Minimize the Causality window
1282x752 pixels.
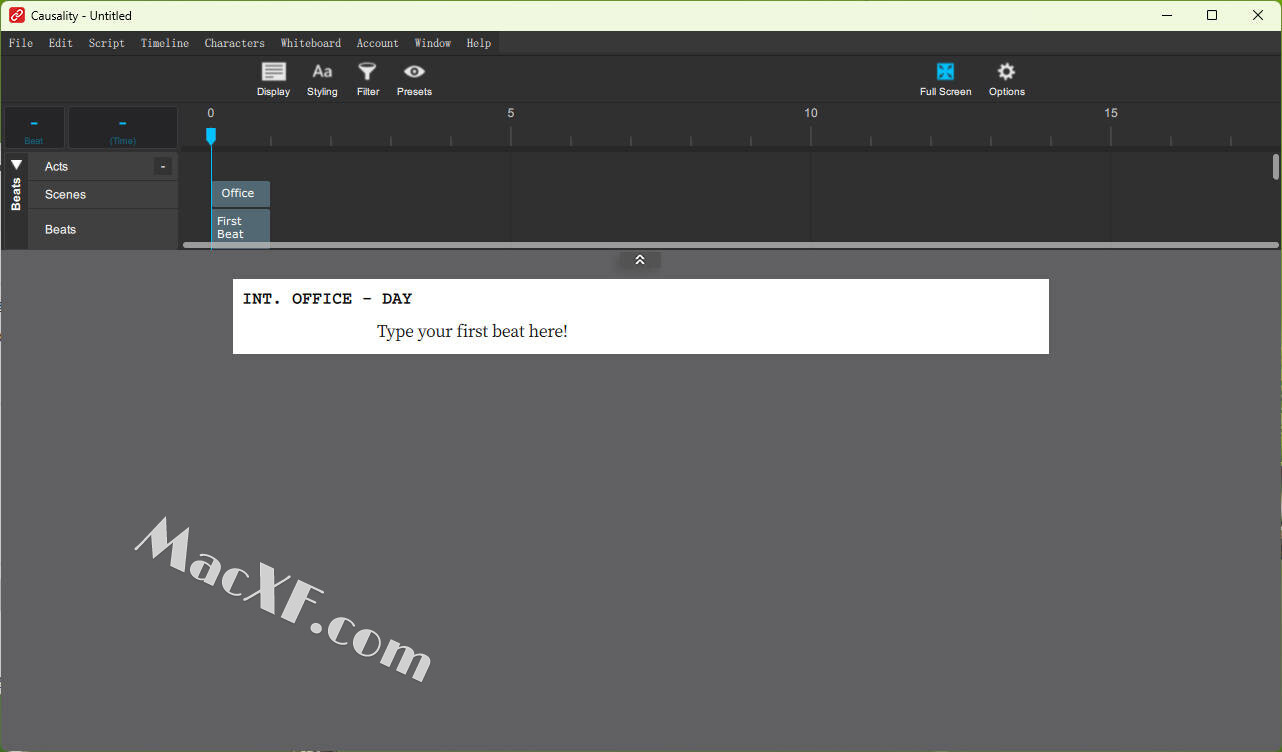tap(1166, 15)
